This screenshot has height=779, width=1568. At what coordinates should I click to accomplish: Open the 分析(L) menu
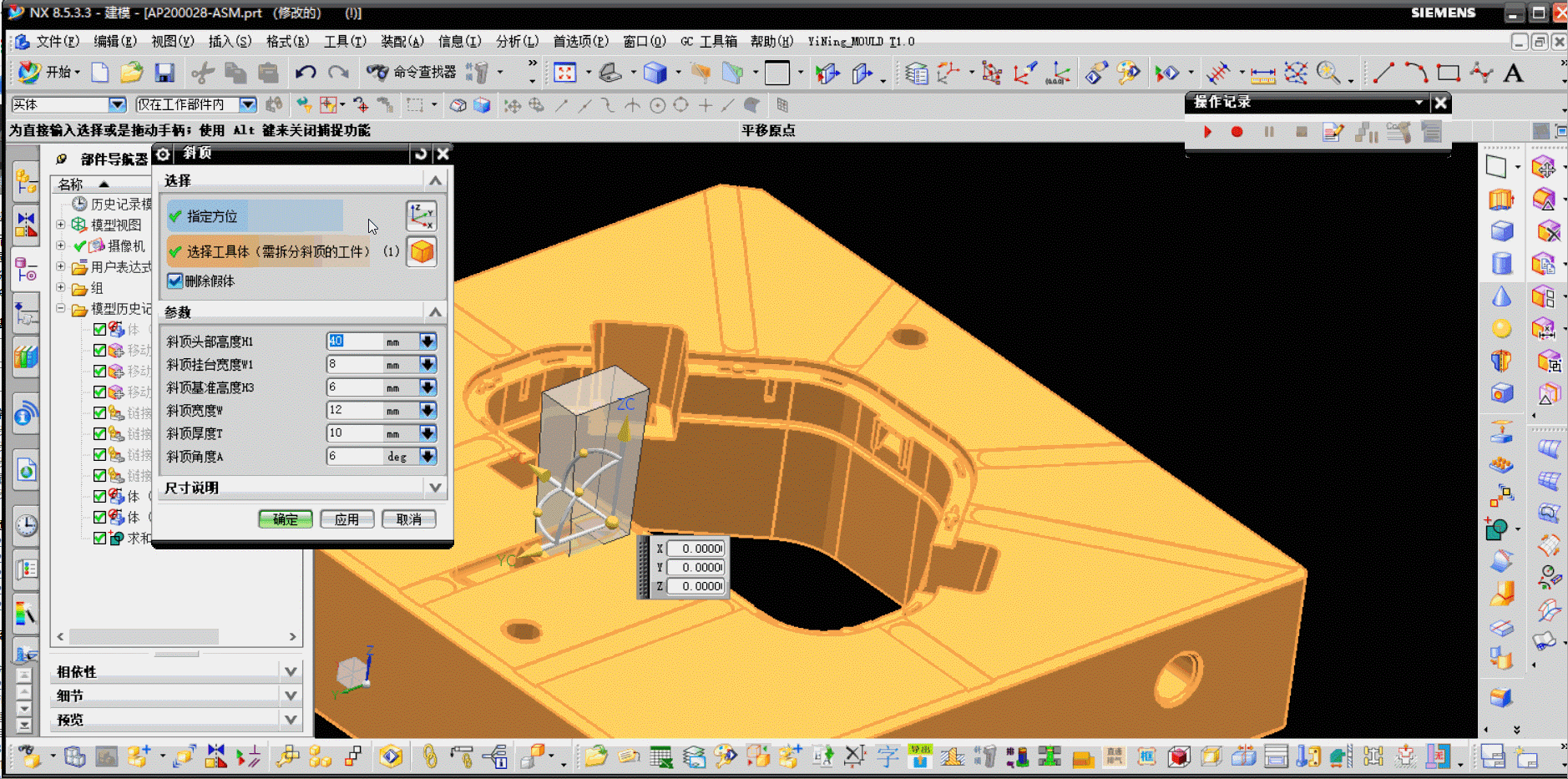517,41
